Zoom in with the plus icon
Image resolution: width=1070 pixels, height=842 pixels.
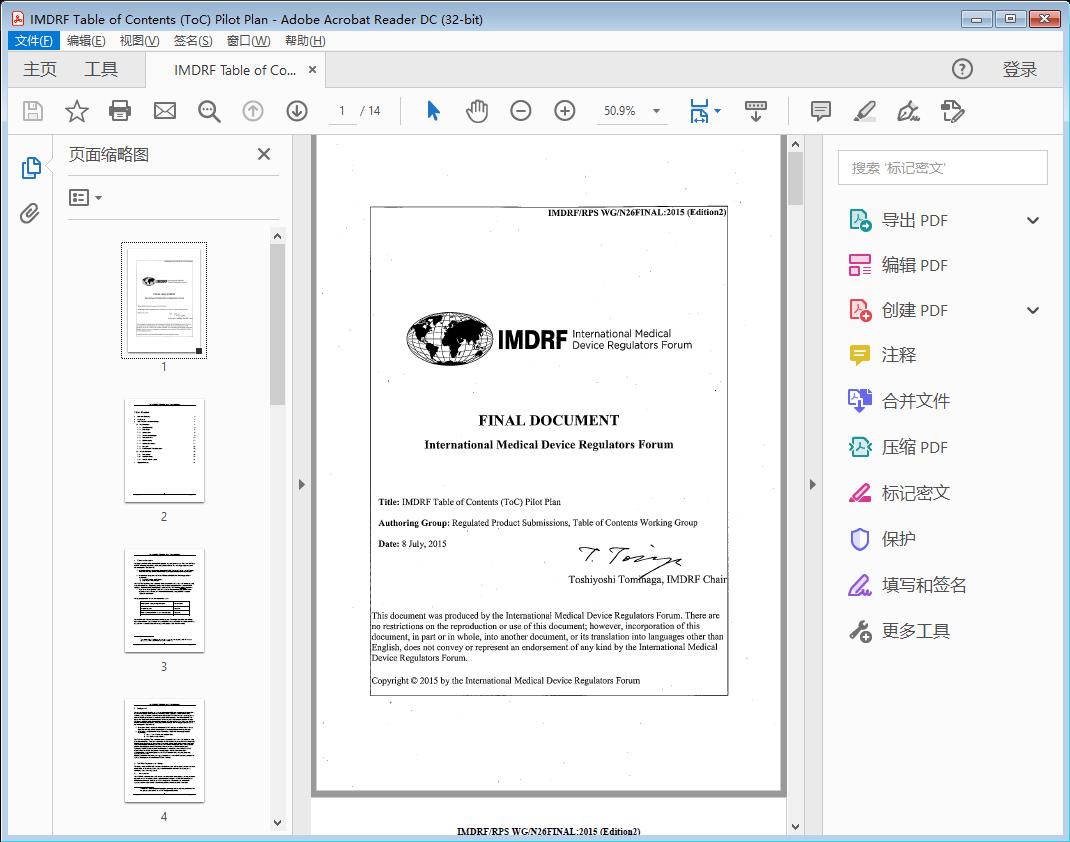click(x=564, y=110)
